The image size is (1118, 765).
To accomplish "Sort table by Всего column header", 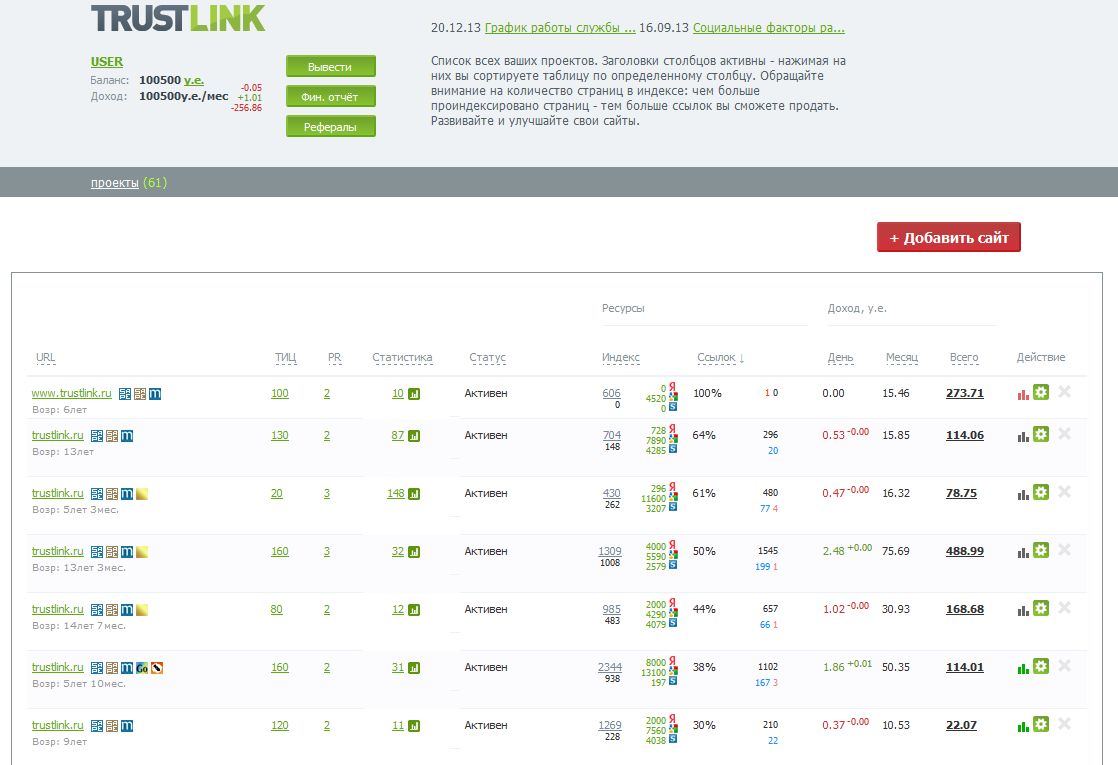I will (x=964, y=357).
